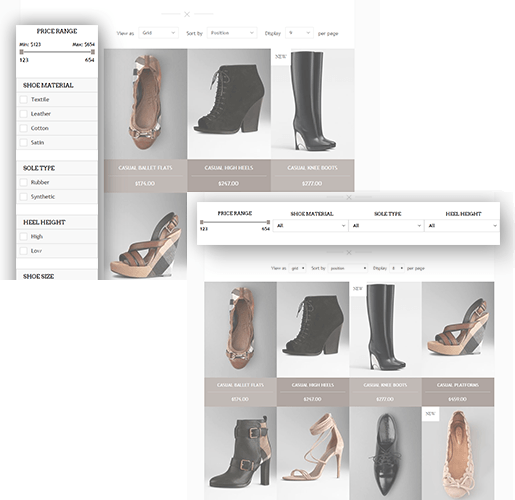Tick the Cotton material checkbox

23,128
